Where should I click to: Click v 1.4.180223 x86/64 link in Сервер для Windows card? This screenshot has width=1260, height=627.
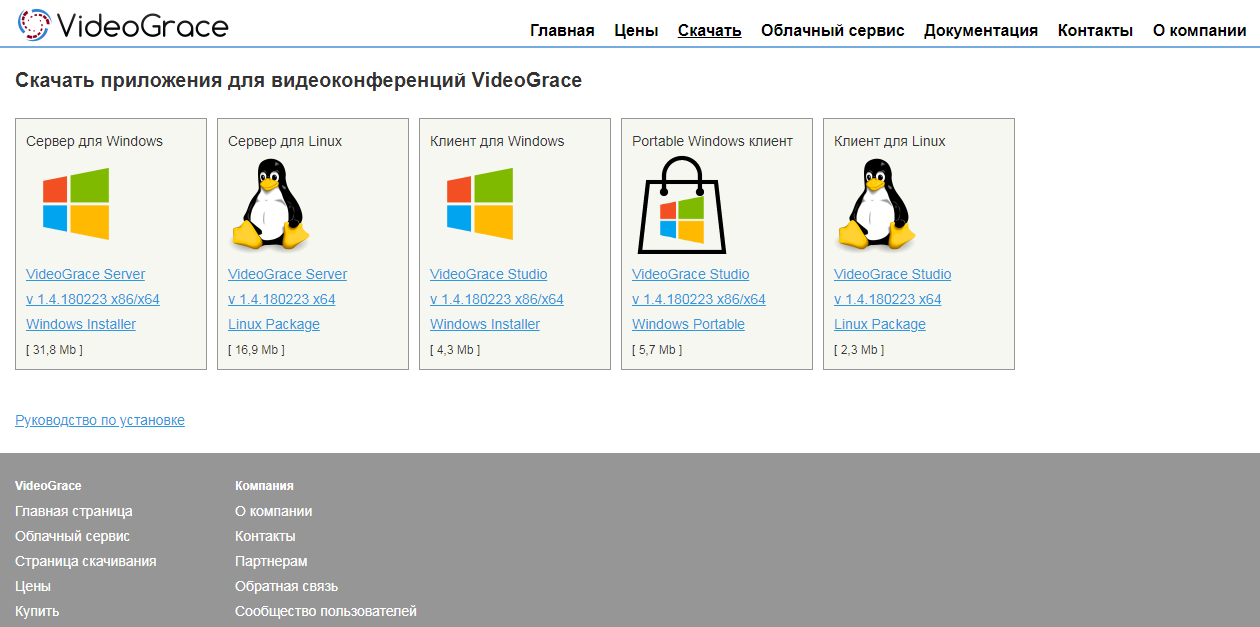point(93,299)
